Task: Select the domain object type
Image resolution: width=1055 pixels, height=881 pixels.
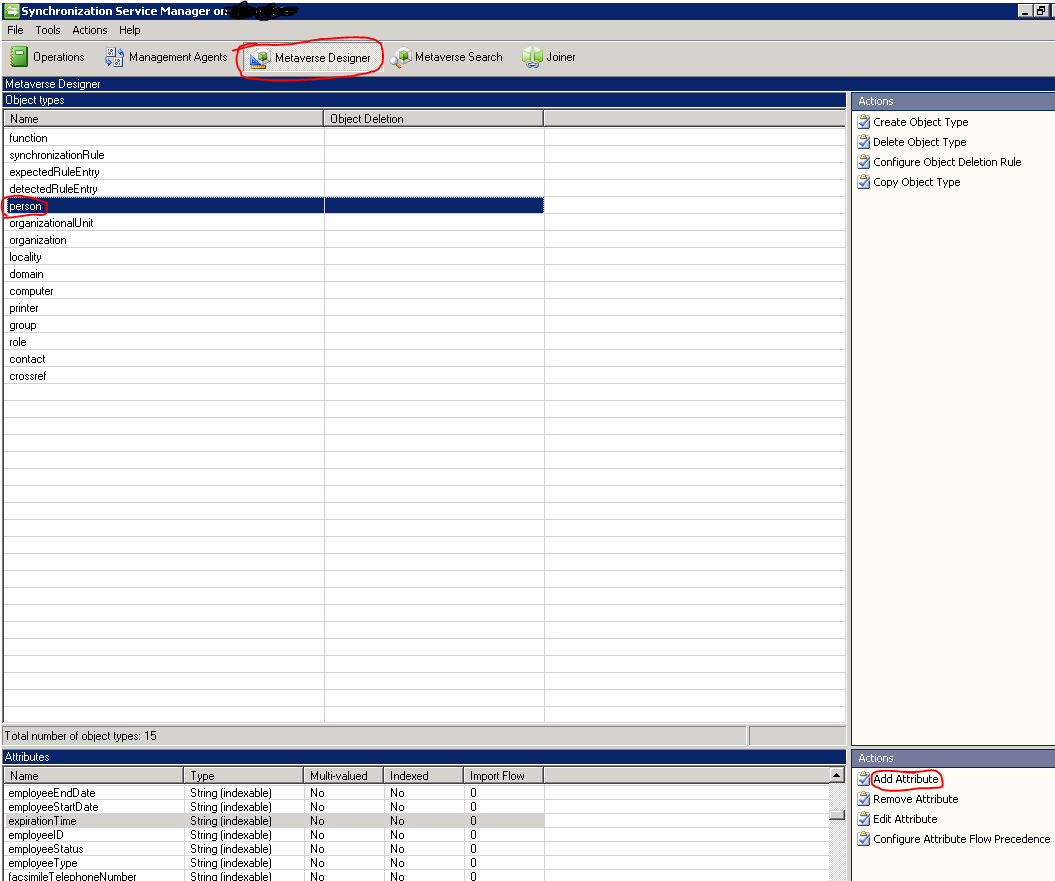Action: [x=274, y=274]
